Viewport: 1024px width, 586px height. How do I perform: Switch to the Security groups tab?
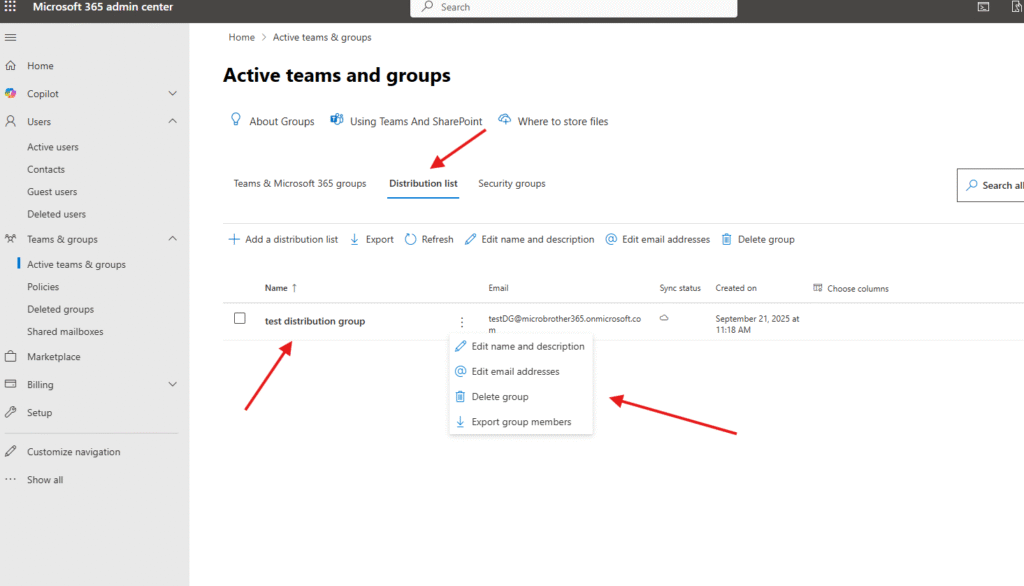coord(511,184)
